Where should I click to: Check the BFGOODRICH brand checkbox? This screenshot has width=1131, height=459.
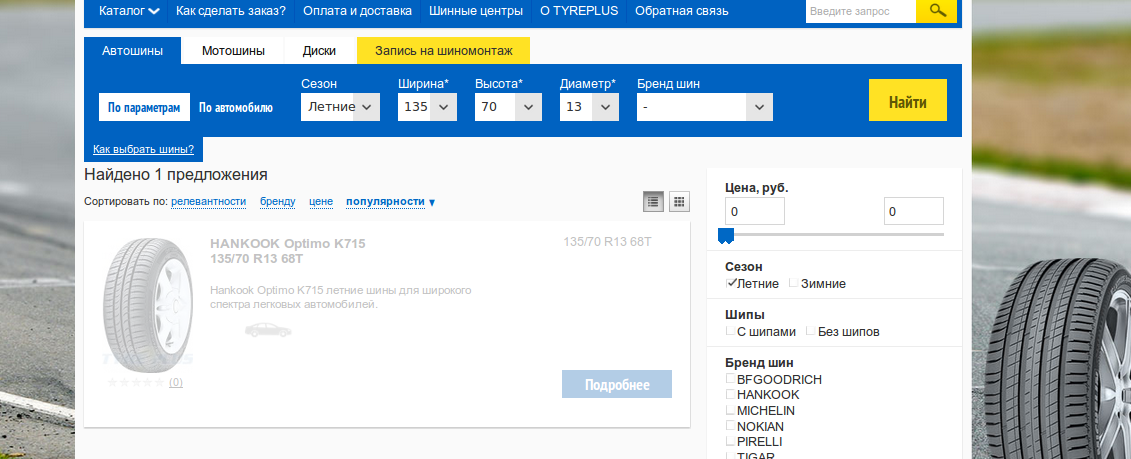pyautogui.click(x=731, y=378)
